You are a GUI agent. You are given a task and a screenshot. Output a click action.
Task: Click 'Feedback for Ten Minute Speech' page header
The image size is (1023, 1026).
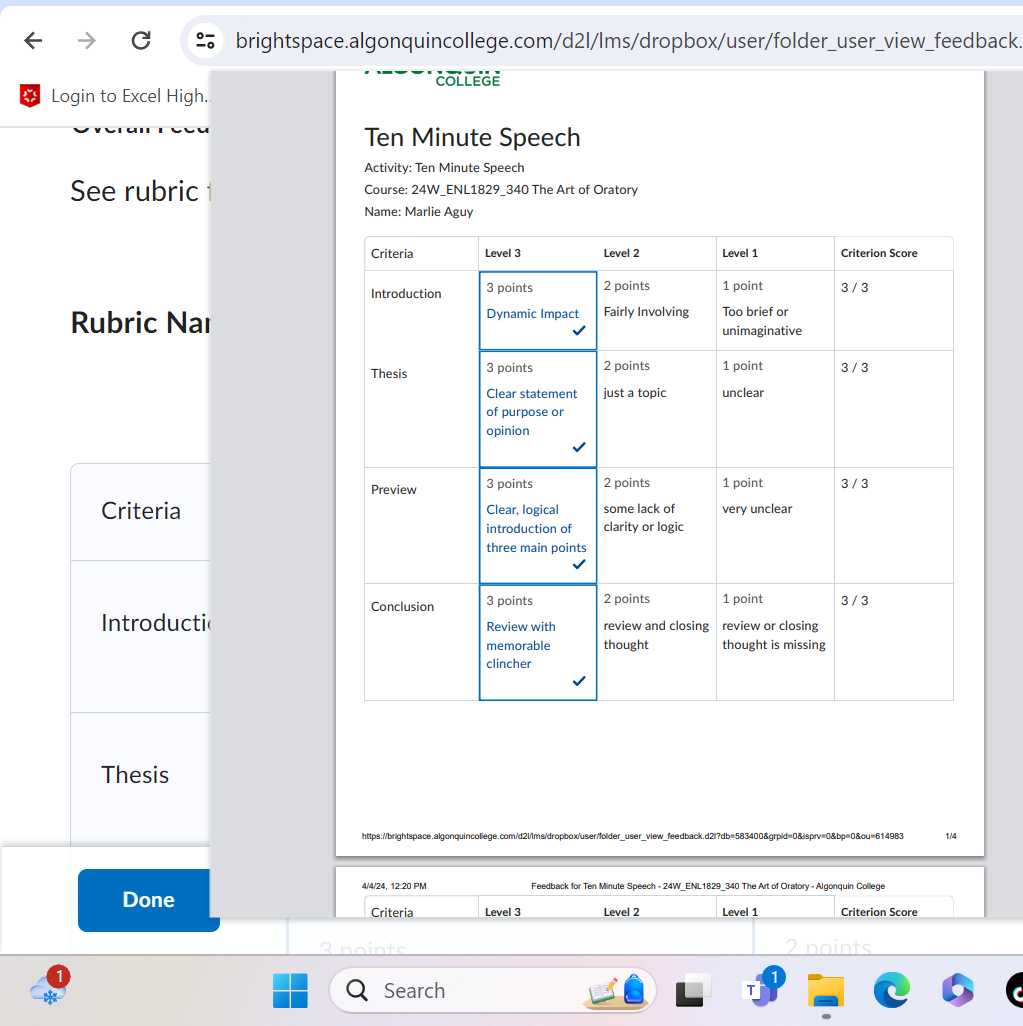click(708, 886)
